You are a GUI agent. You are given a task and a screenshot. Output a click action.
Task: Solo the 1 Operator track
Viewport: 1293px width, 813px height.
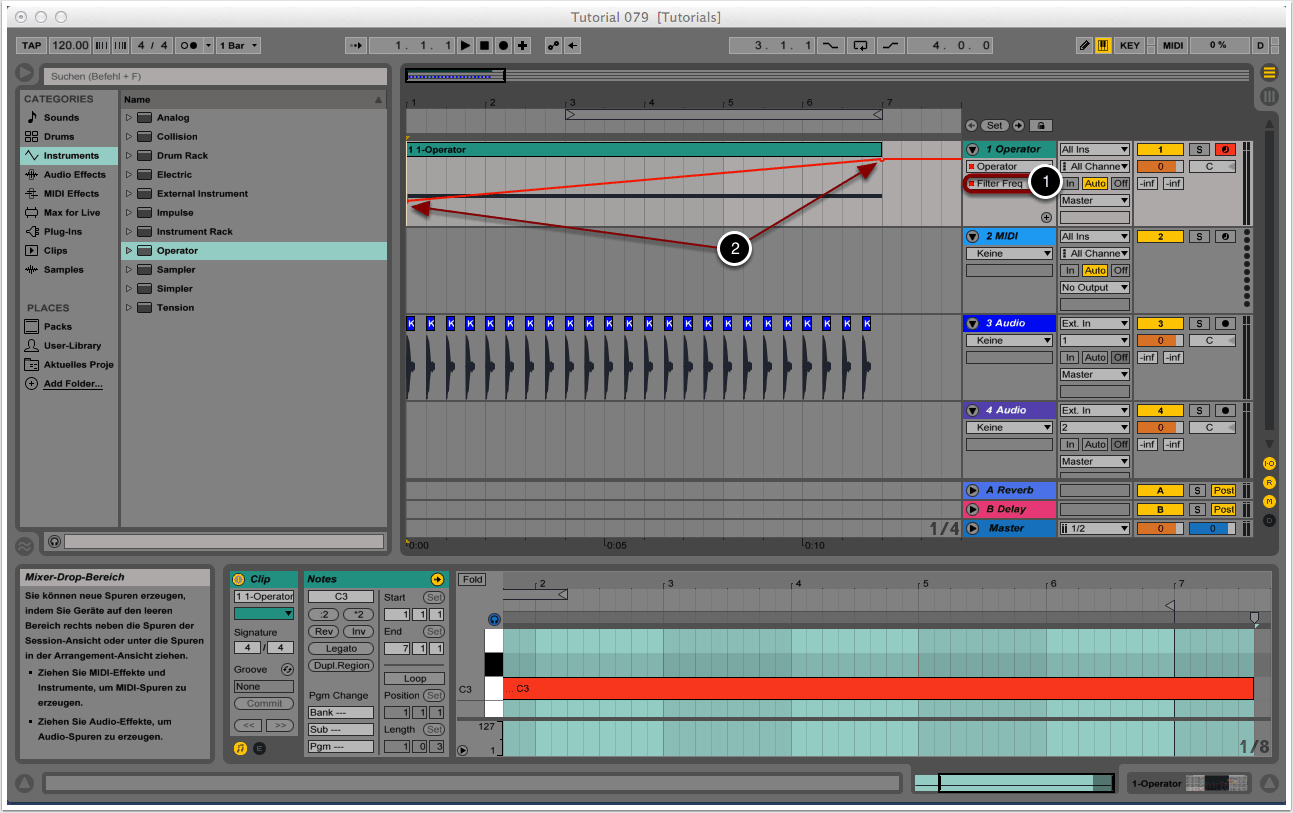(x=1197, y=150)
